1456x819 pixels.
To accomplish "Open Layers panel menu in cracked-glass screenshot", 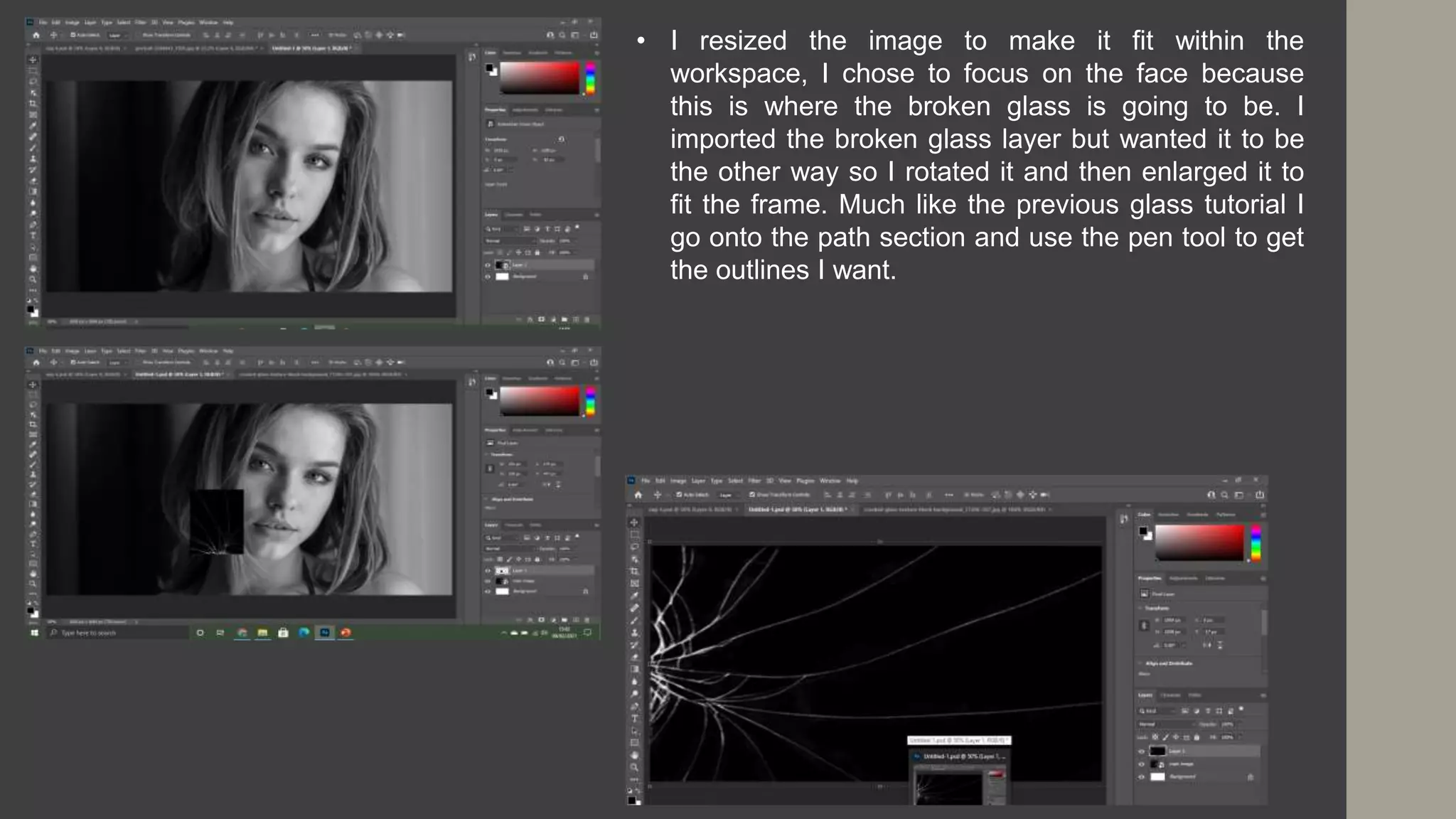I will [1263, 695].
